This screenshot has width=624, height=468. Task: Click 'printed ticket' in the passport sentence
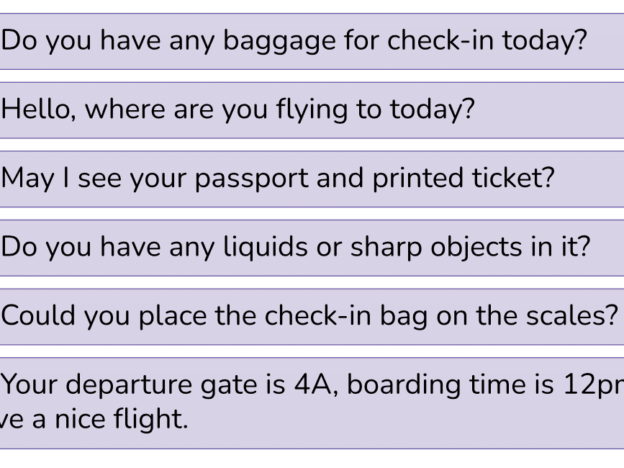click(463, 178)
